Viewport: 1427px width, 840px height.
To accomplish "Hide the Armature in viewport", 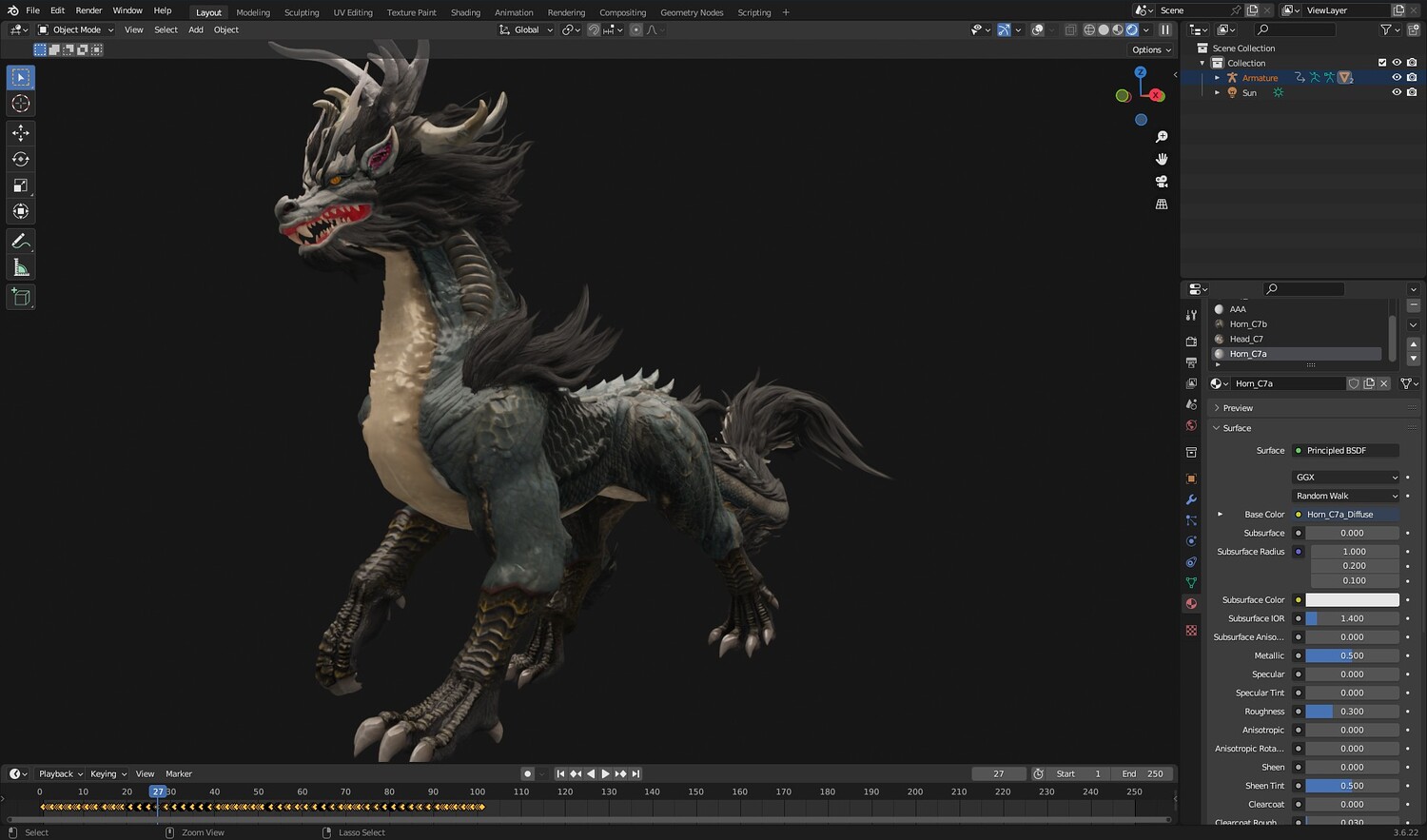I will pyautogui.click(x=1397, y=78).
